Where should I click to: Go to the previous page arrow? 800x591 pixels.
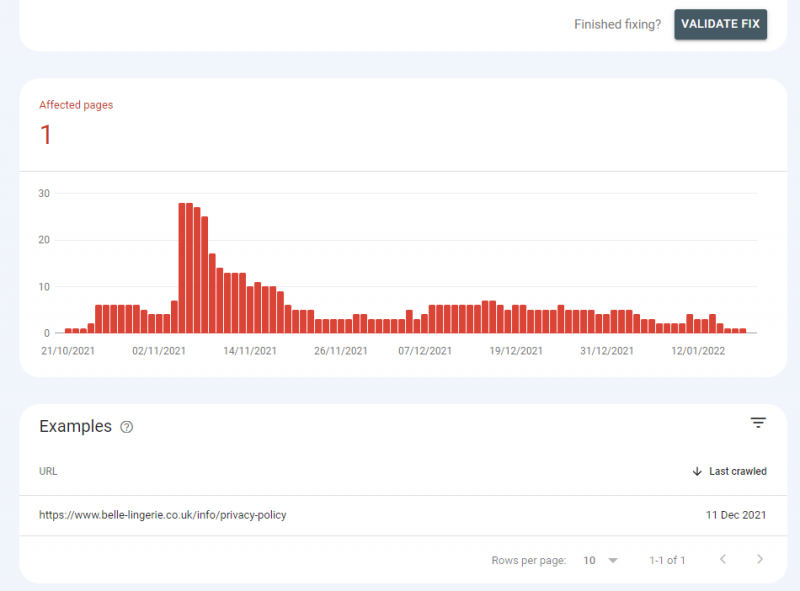click(x=723, y=559)
